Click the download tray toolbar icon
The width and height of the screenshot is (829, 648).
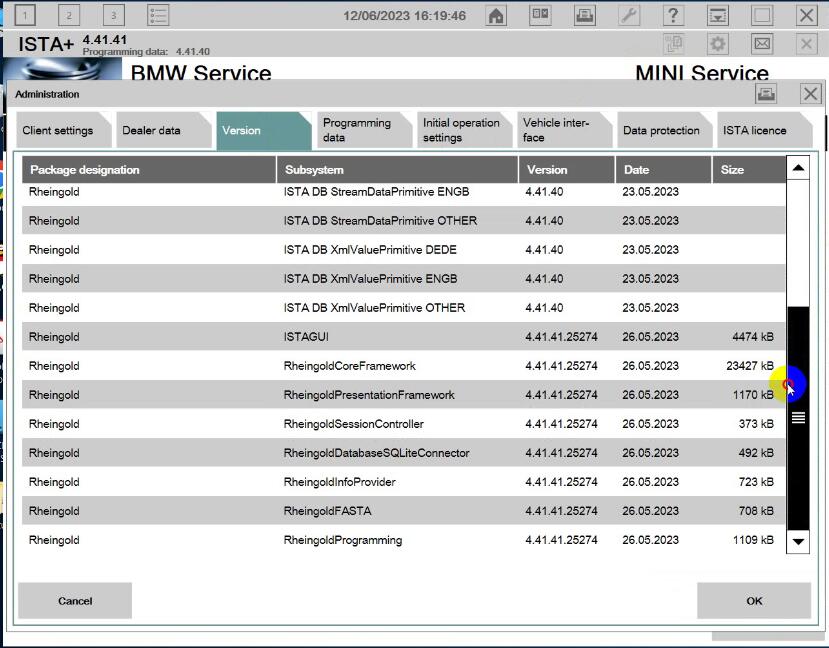click(x=717, y=15)
